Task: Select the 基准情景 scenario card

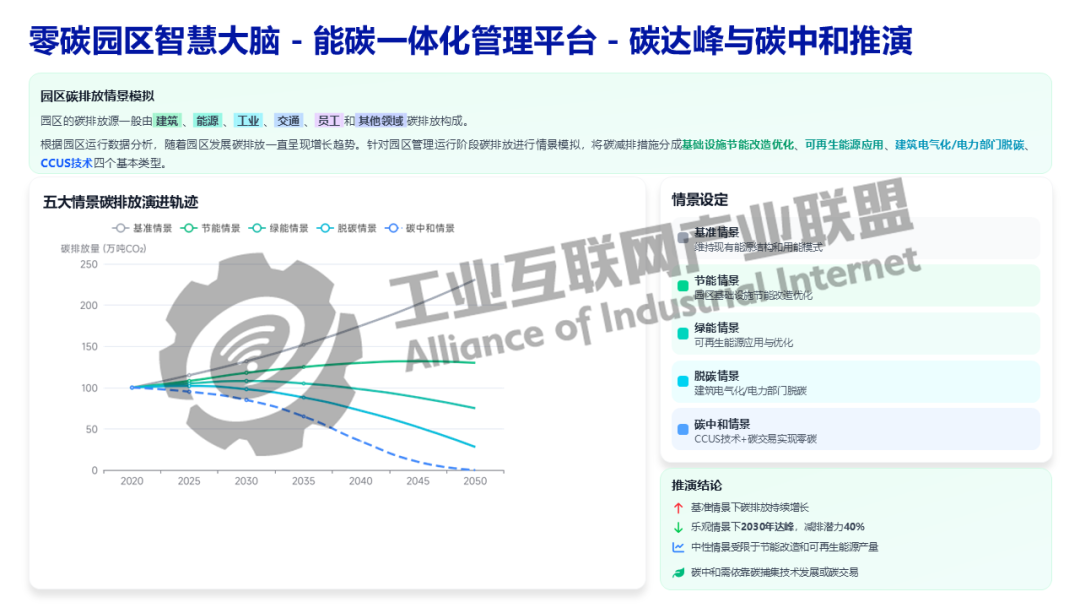Action: (x=855, y=238)
